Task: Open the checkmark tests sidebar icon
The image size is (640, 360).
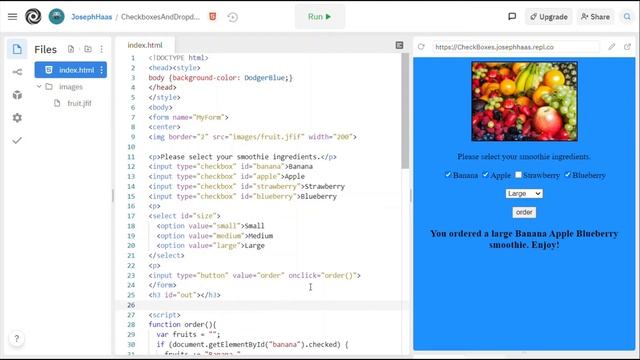Action: [17, 141]
